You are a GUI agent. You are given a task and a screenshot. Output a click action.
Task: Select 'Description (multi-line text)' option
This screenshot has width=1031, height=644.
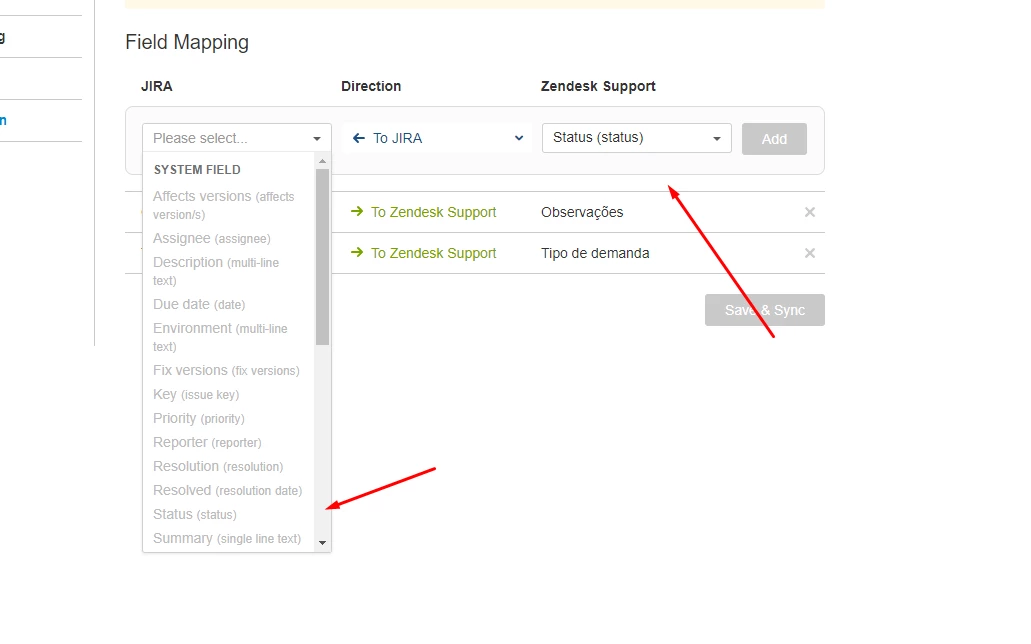coord(229,271)
